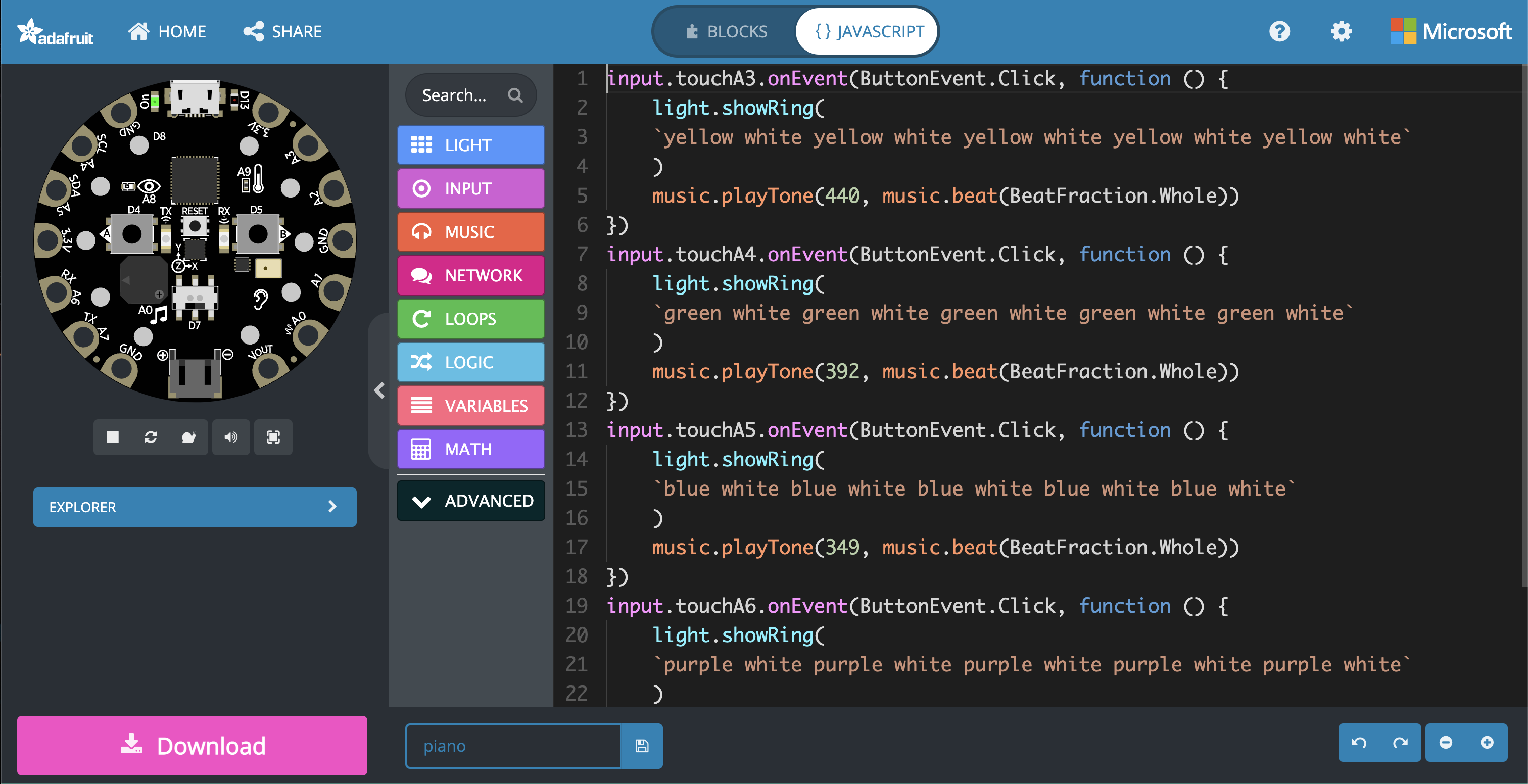The width and height of the screenshot is (1528, 784).
Task: Share the current project
Action: point(282,31)
